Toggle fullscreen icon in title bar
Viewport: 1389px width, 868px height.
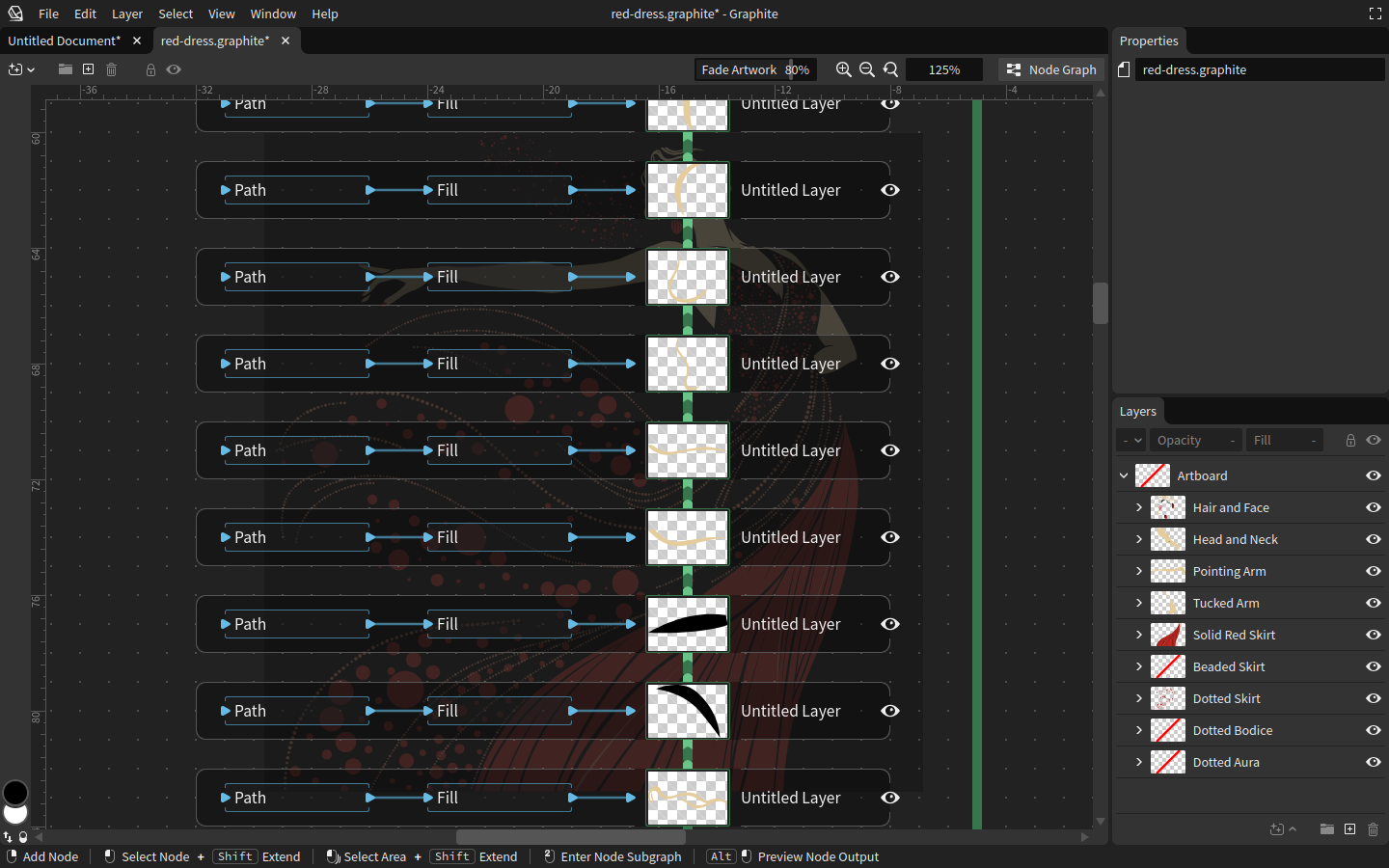(1375, 14)
